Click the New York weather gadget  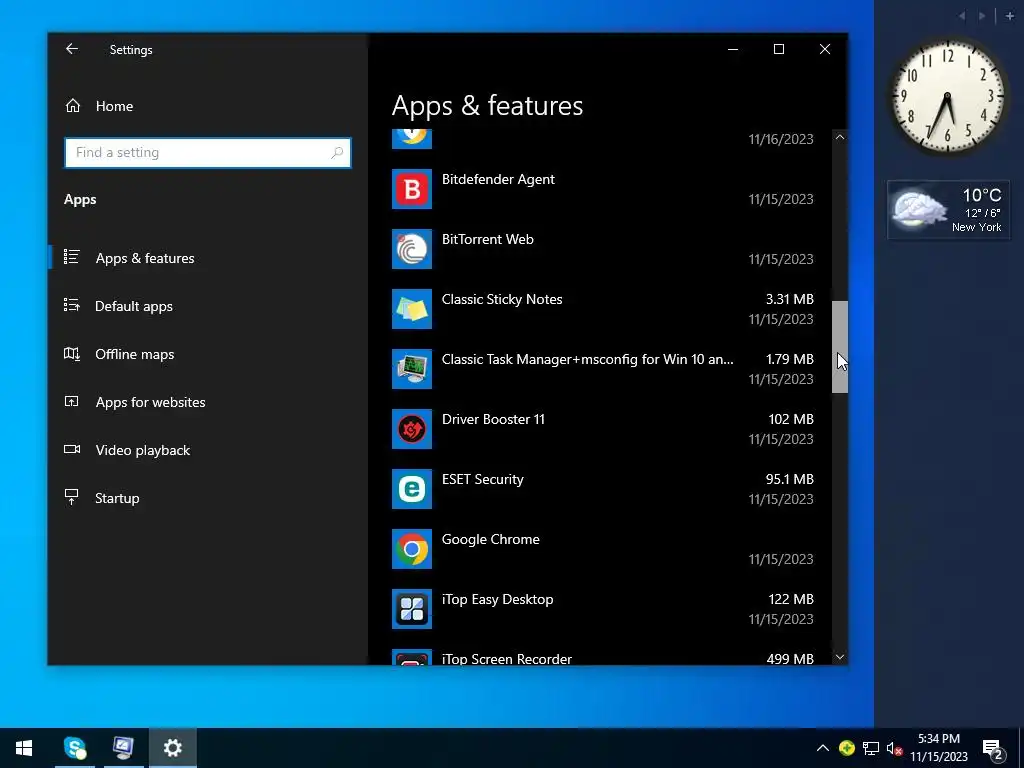click(x=948, y=210)
